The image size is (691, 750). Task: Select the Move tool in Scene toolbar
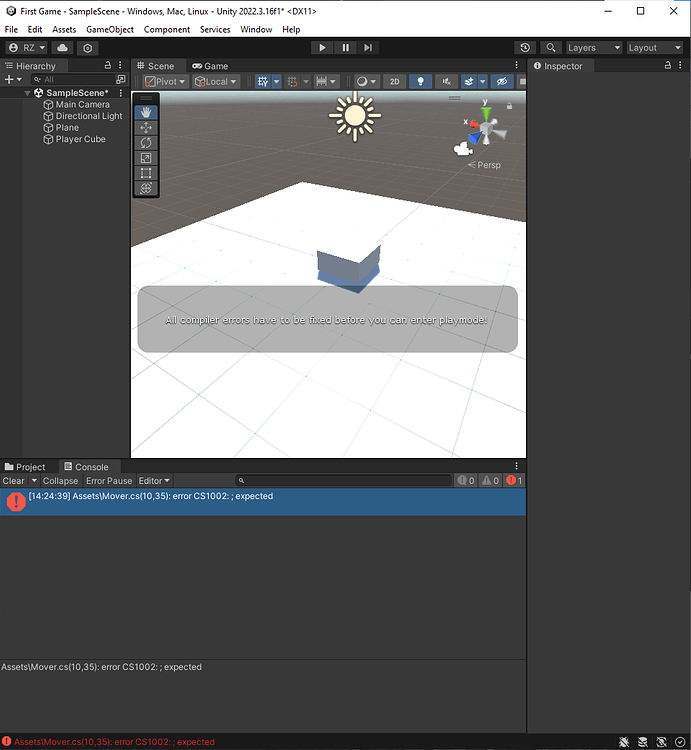click(x=146, y=128)
